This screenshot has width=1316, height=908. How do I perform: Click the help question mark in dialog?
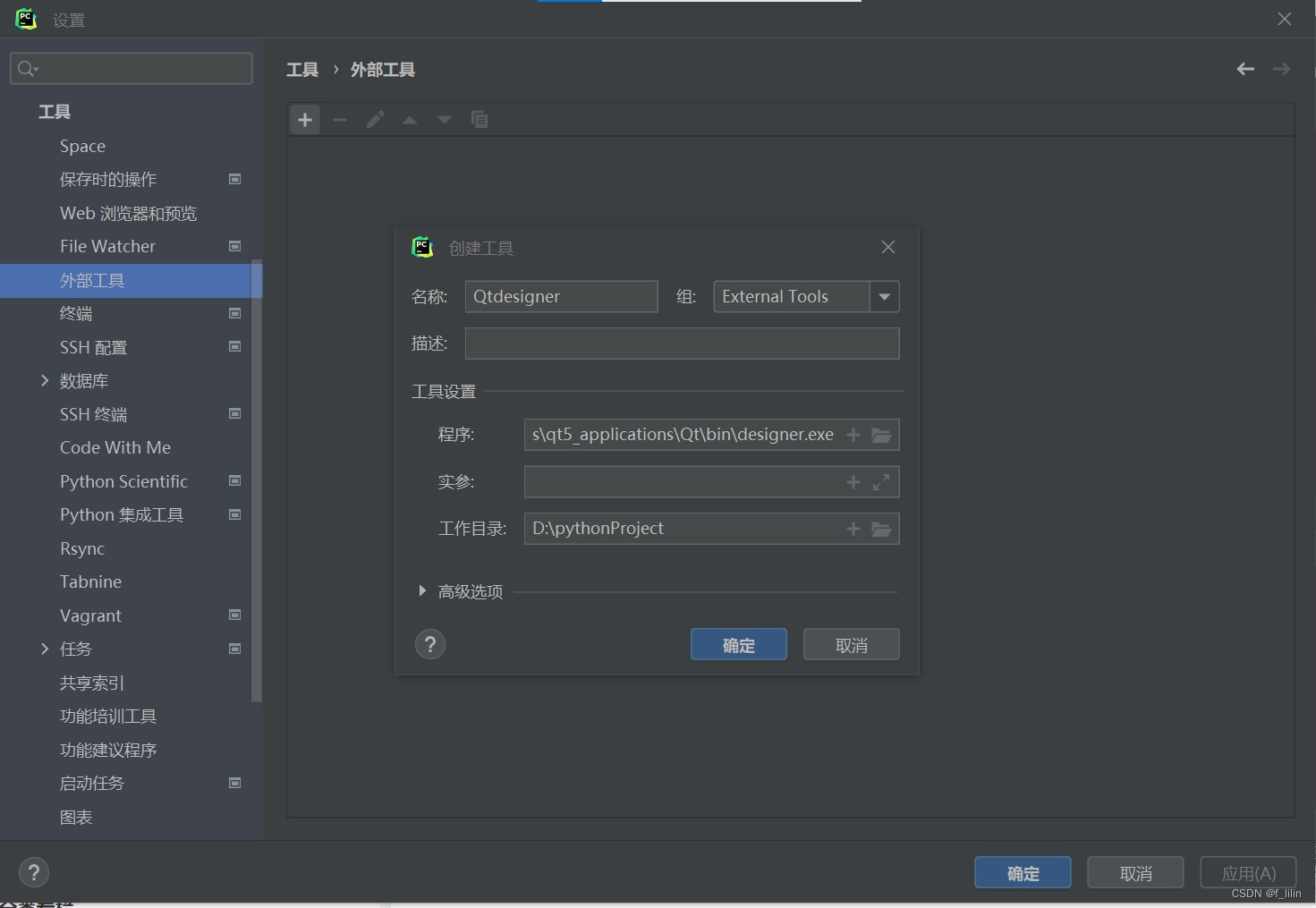[429, 644]
